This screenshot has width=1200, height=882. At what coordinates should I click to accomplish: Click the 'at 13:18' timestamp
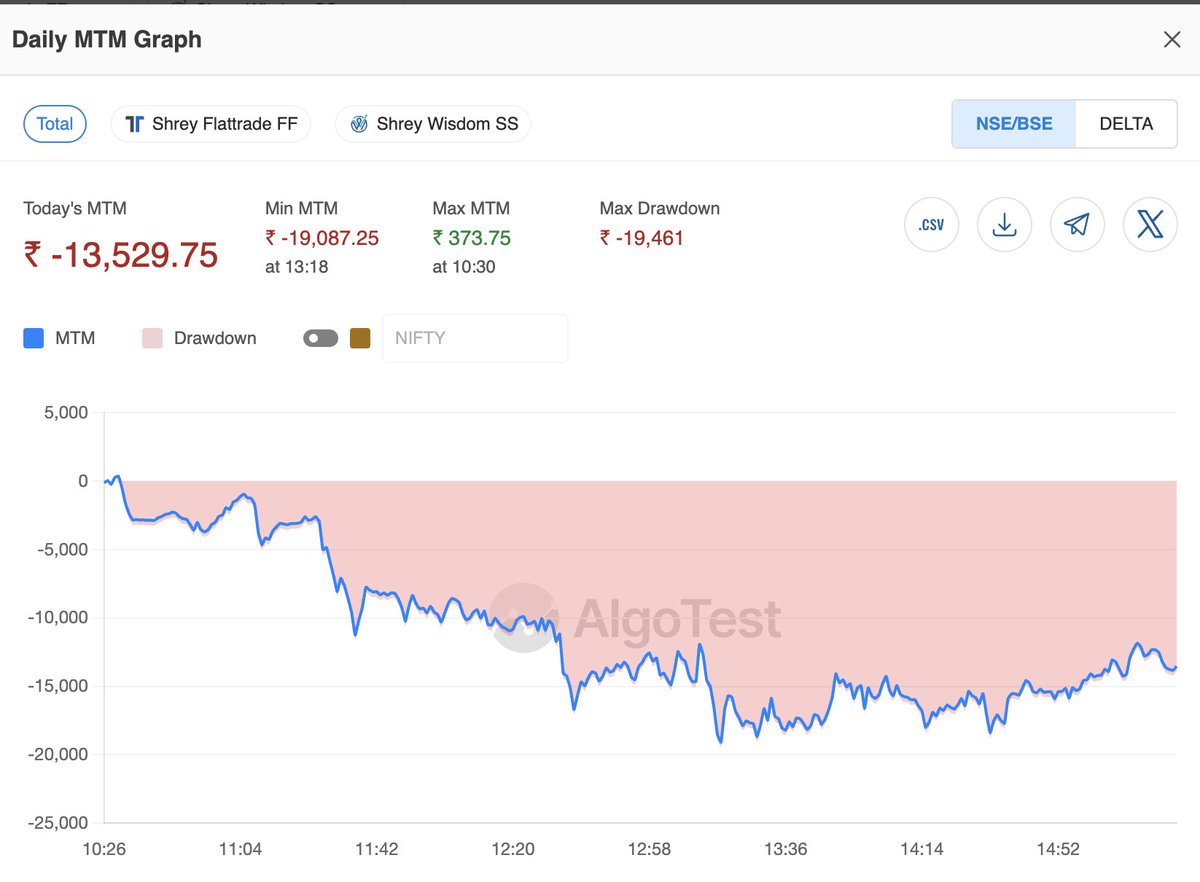click(x=297, y=267)
